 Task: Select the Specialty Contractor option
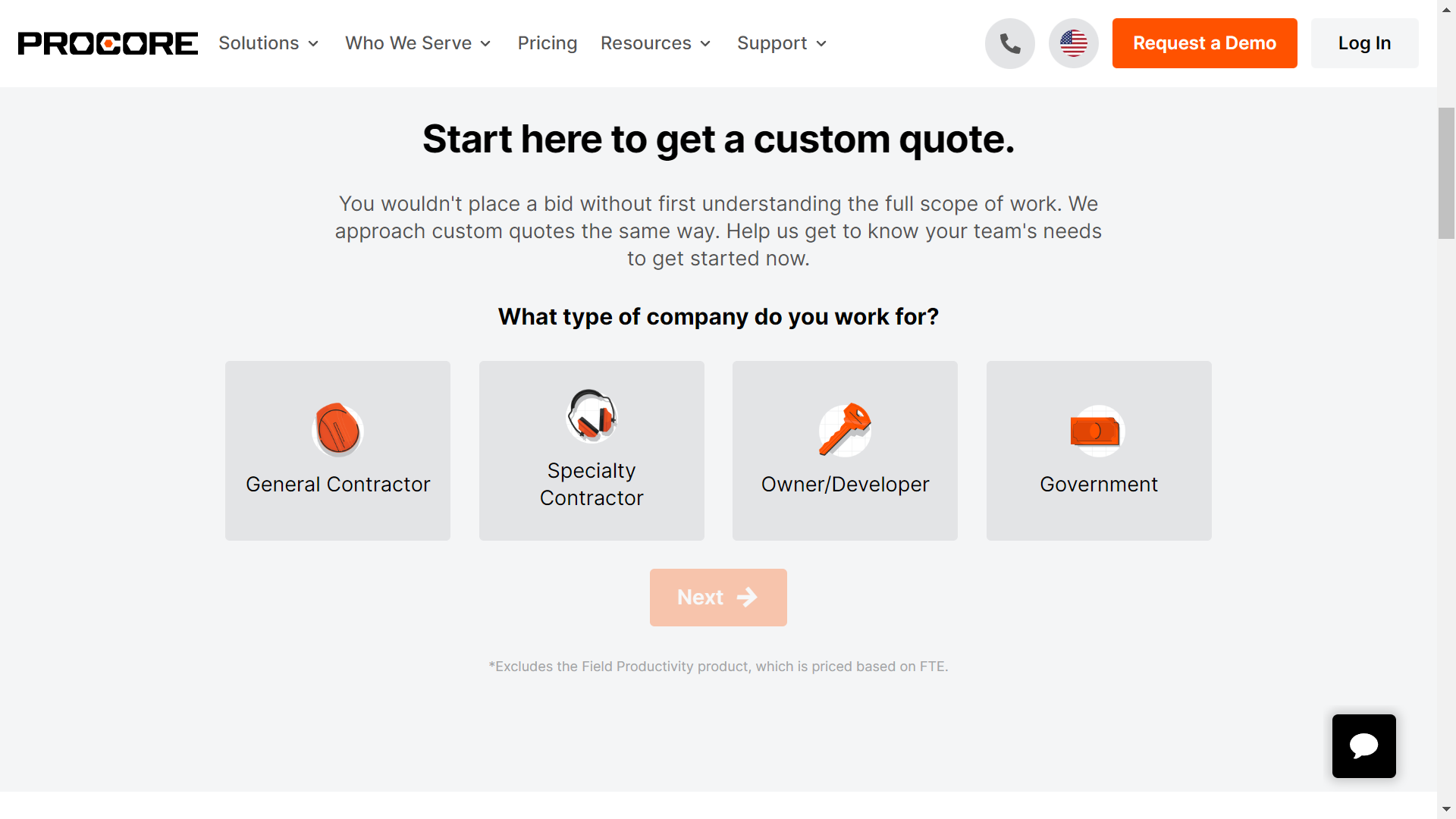(591, 450)
